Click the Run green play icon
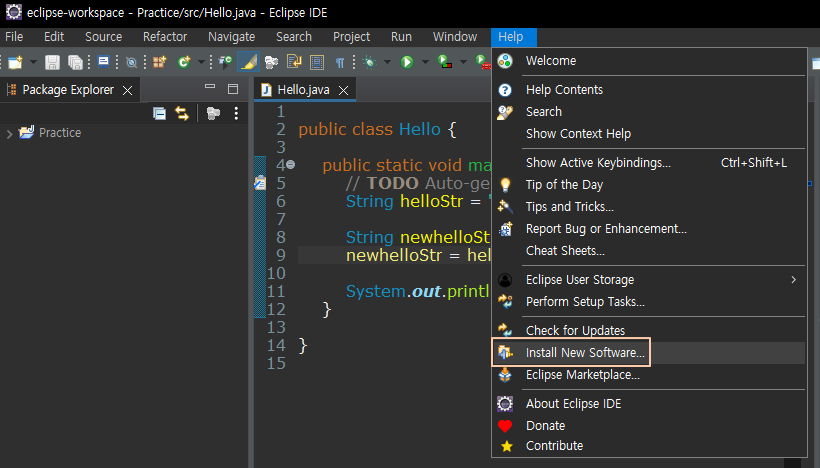This screenshot has height=468, width=820. 407,62
